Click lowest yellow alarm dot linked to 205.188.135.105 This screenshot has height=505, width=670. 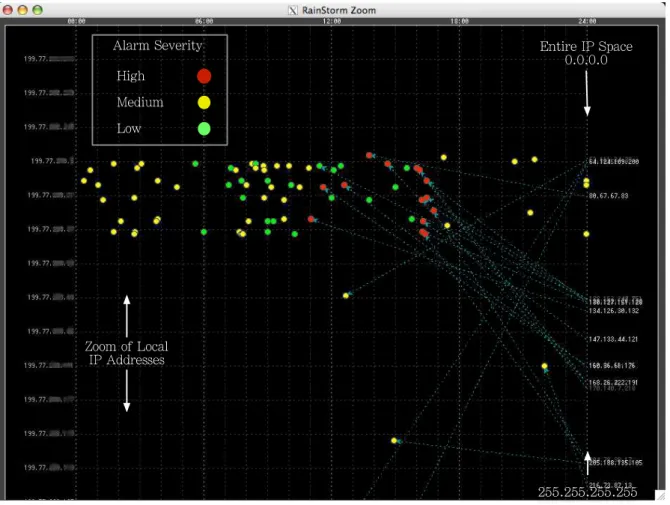(x=394, y=440)
